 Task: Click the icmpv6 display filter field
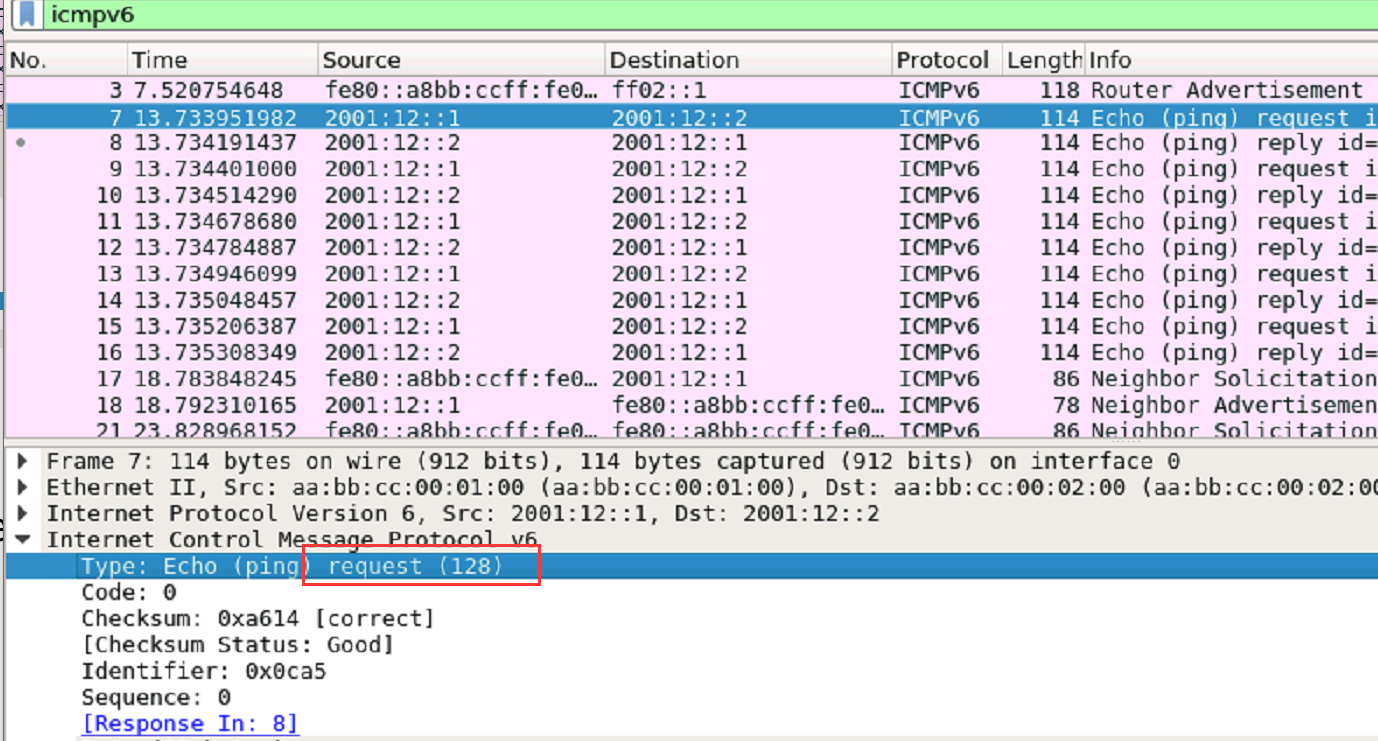pos(710,15)
